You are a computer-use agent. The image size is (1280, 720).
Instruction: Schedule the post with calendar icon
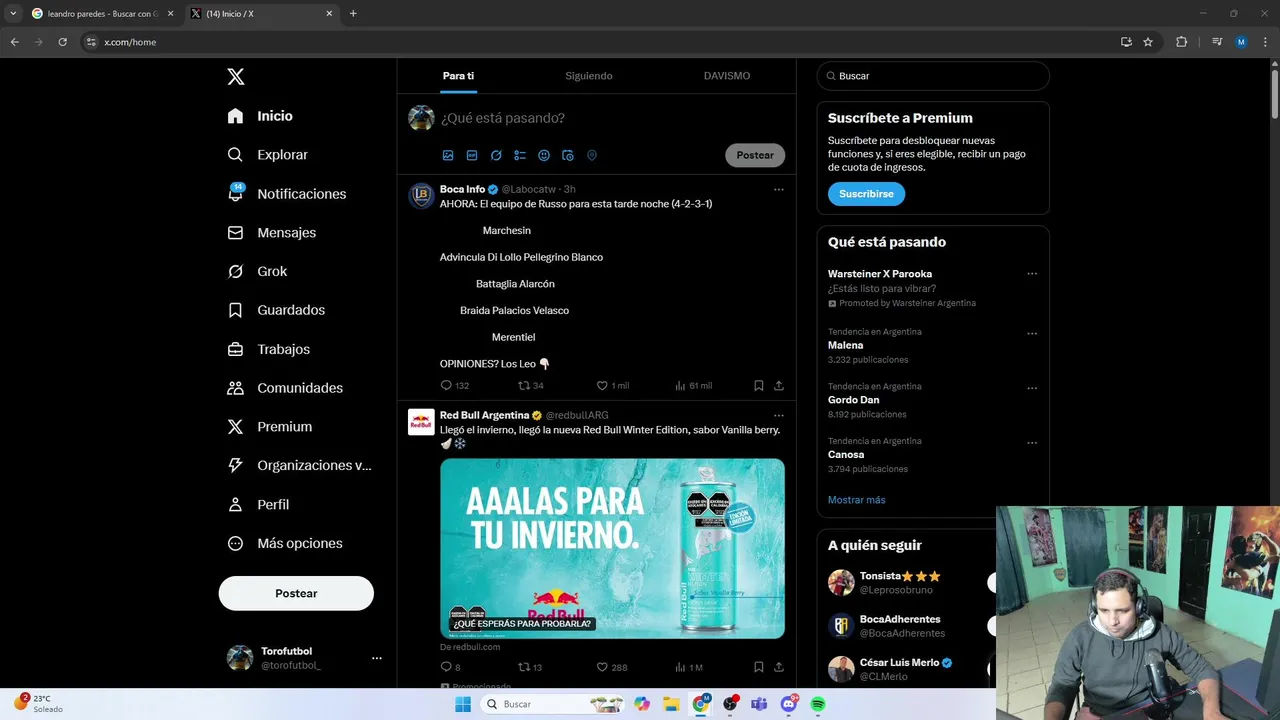568,155
